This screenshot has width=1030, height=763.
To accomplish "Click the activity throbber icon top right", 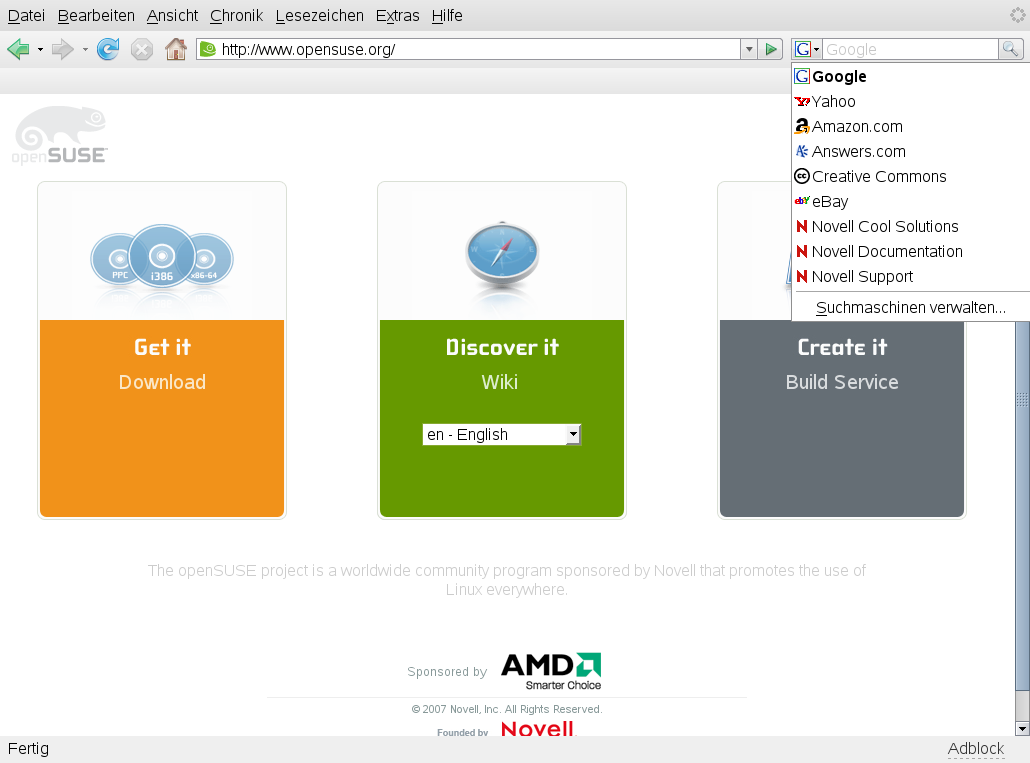I will pos(1017,14).
